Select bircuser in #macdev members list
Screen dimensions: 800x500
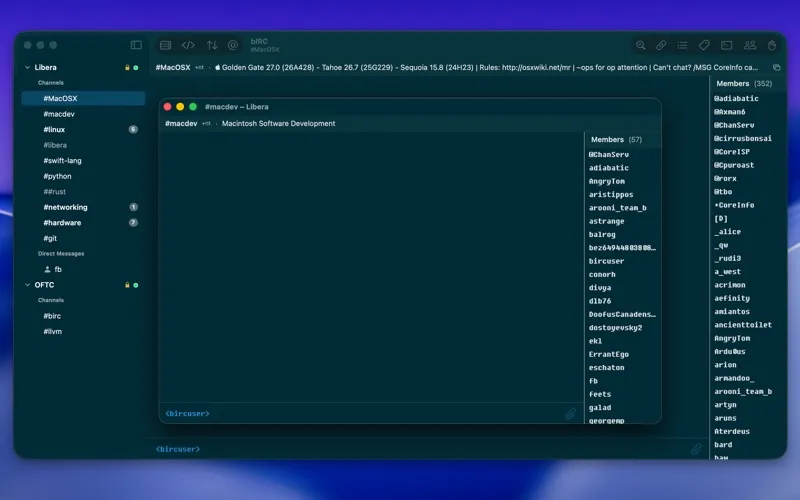[606, 261]
